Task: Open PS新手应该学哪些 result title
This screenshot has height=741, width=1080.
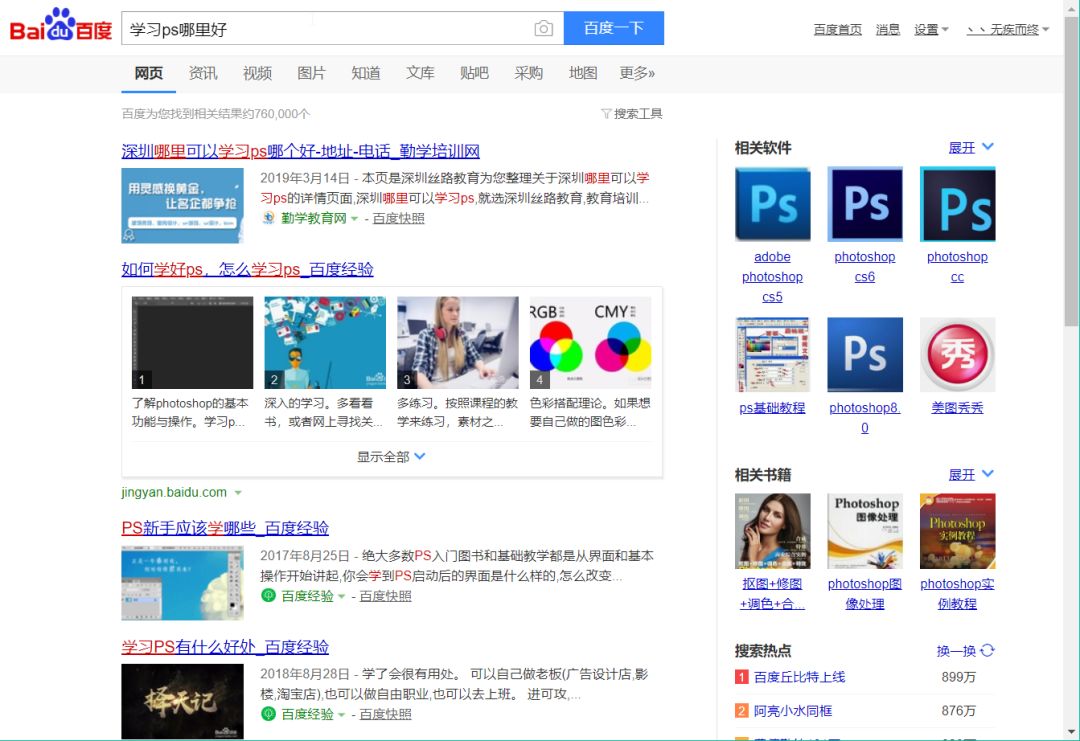Action: (x=225, y=528)
